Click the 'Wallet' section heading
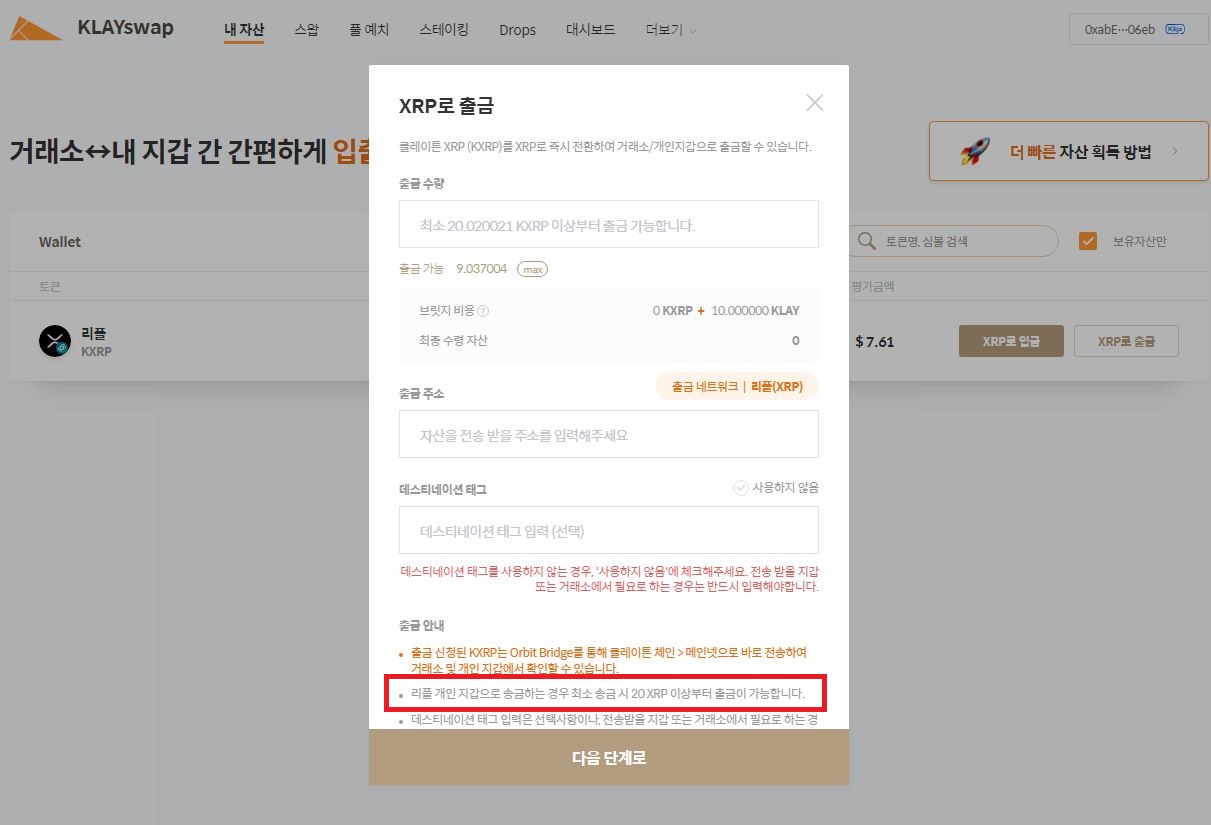 tap(60, 242)
